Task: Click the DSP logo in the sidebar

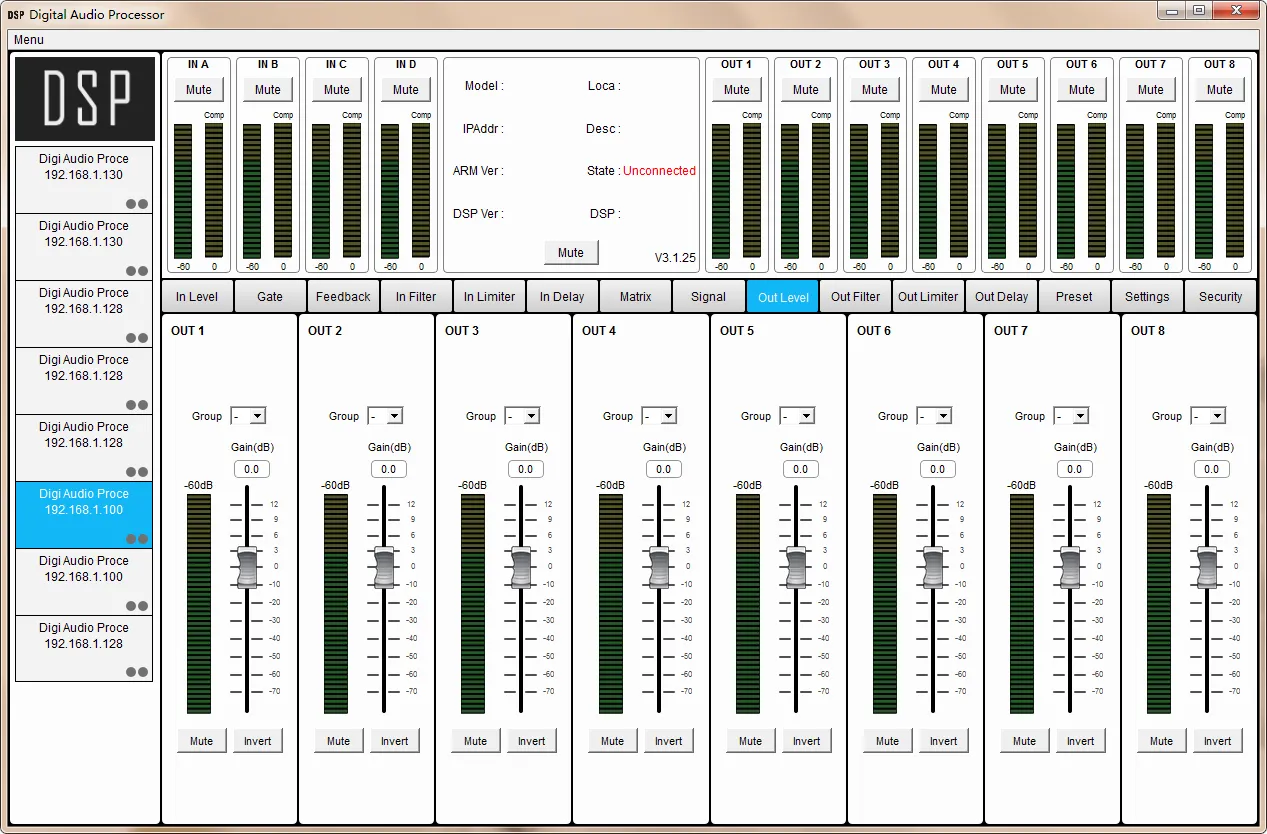Action: click(x=85, y=98)
